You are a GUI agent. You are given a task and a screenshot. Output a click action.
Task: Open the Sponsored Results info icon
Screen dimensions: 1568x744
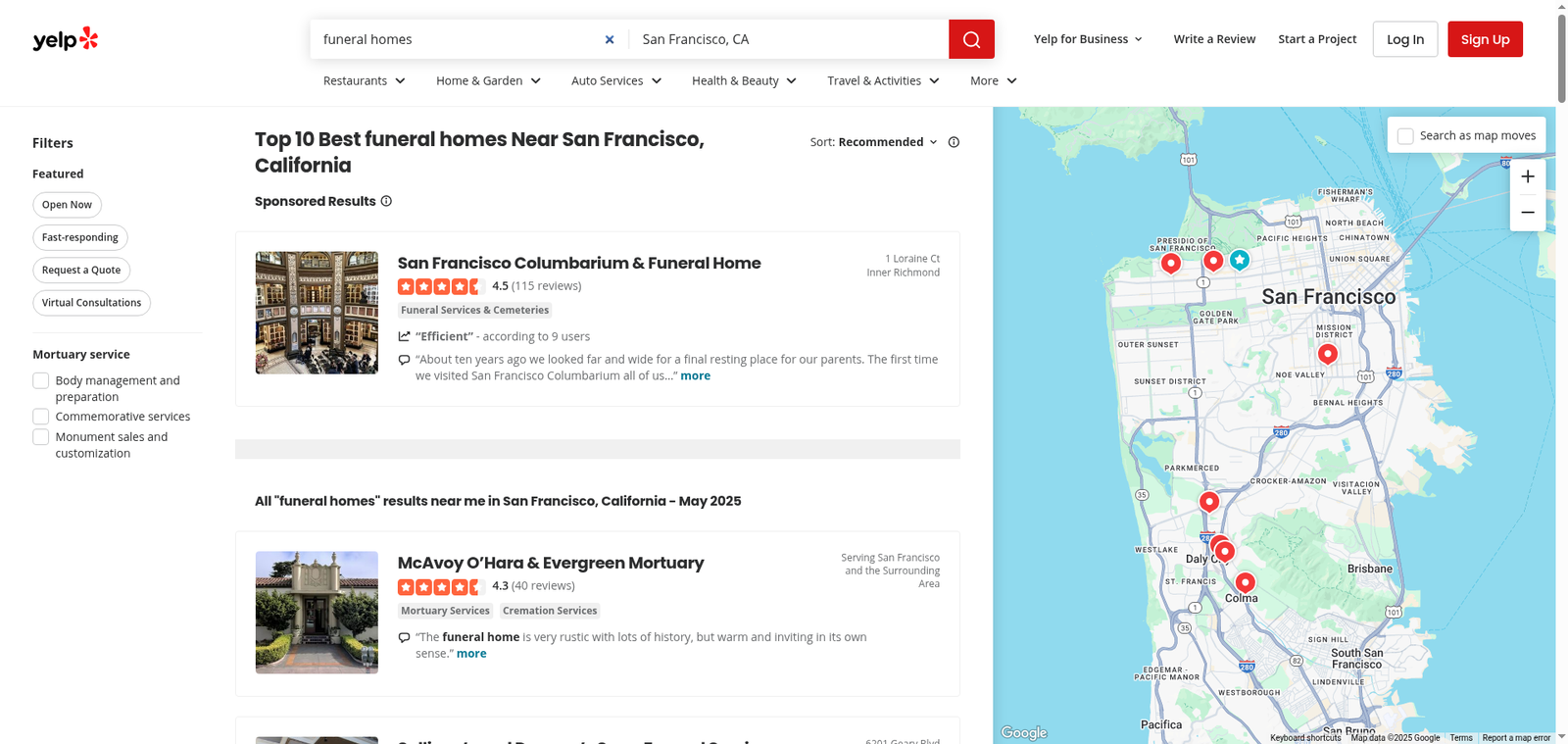386,201
